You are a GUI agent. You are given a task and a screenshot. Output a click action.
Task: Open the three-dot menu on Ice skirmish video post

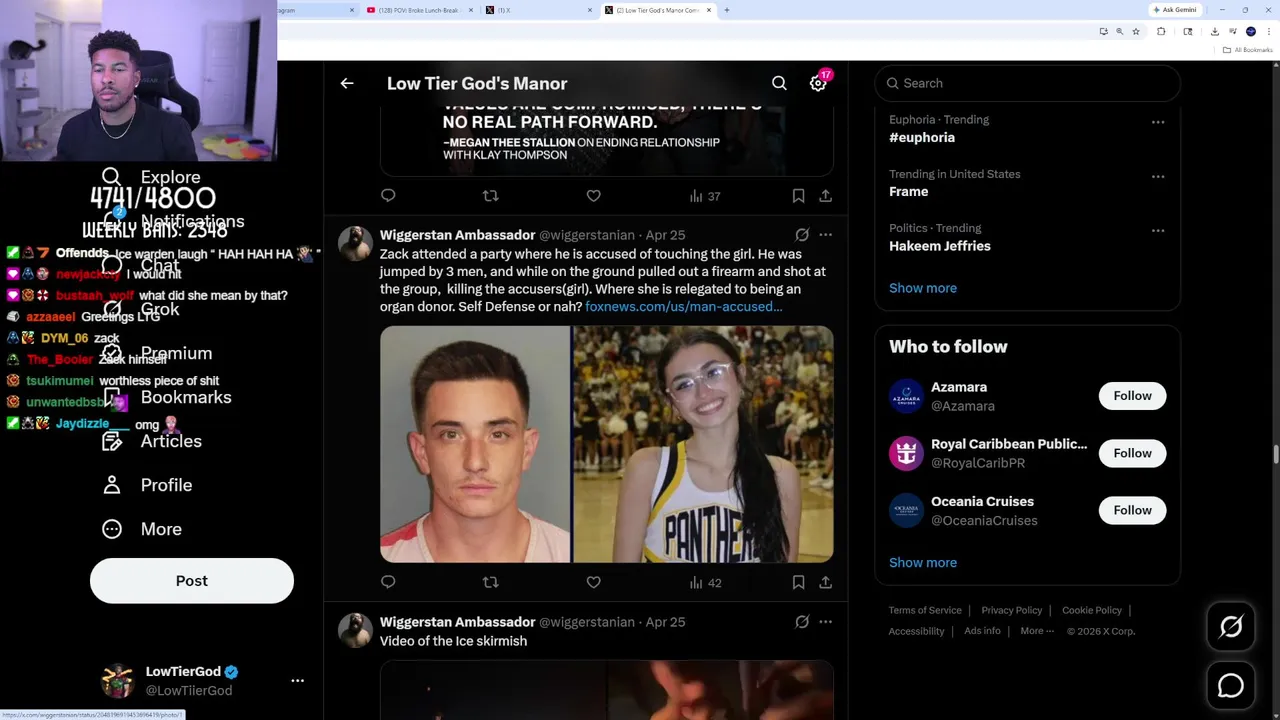click(x=825, y=622)
